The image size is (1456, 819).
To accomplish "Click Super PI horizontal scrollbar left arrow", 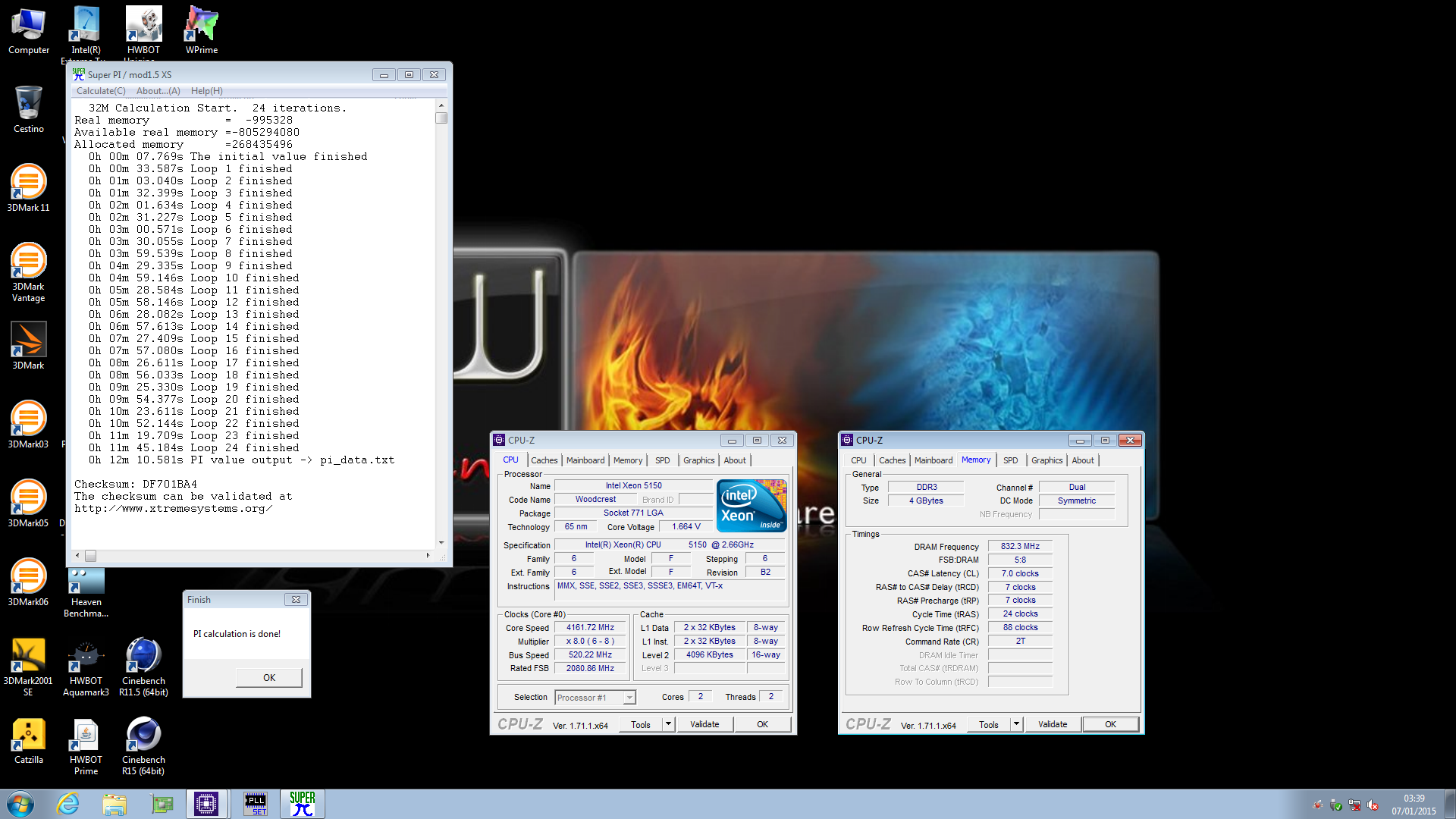I will (x=77, y=556).
